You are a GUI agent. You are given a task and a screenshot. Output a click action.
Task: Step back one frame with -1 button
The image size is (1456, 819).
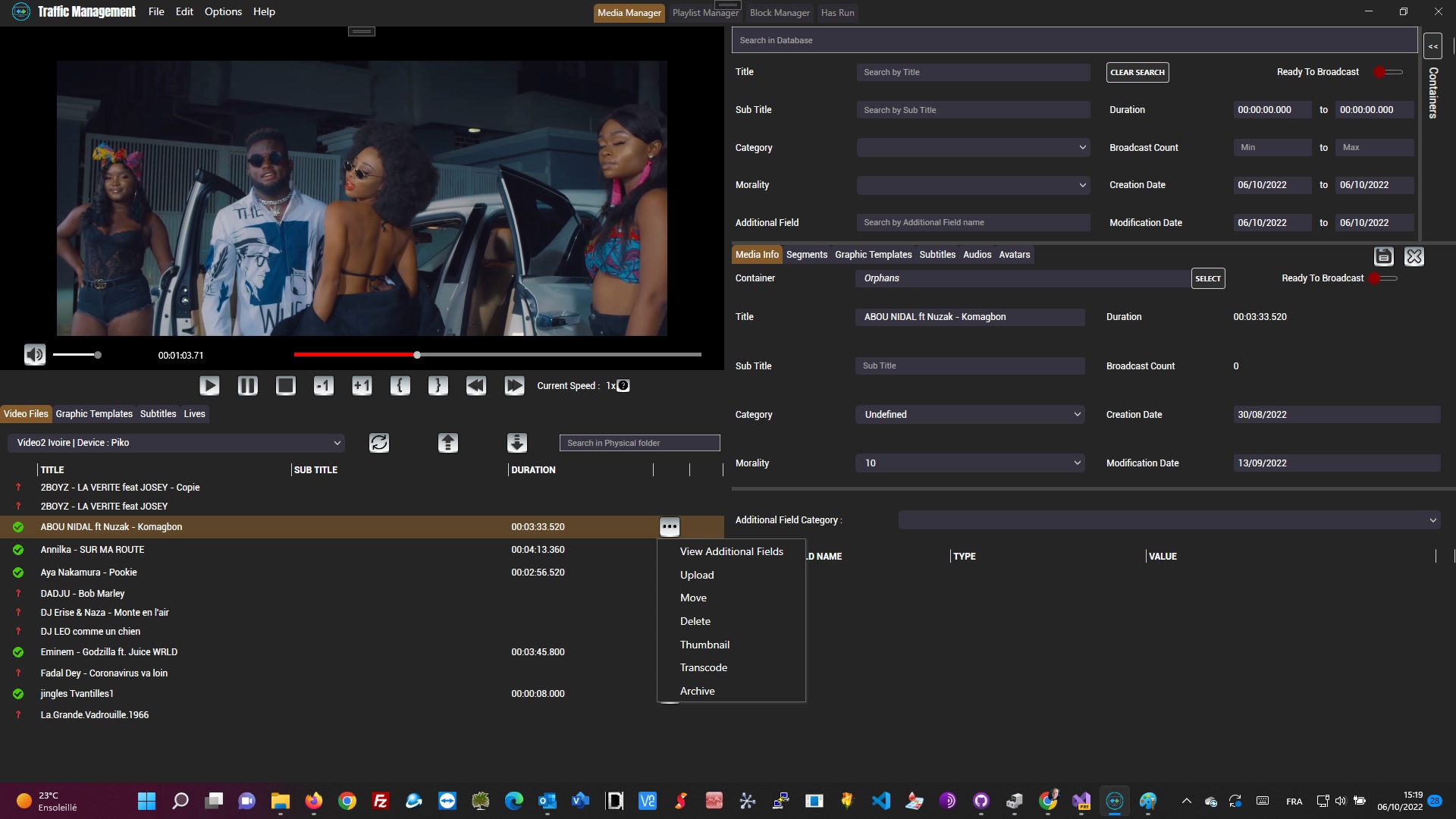324,386
